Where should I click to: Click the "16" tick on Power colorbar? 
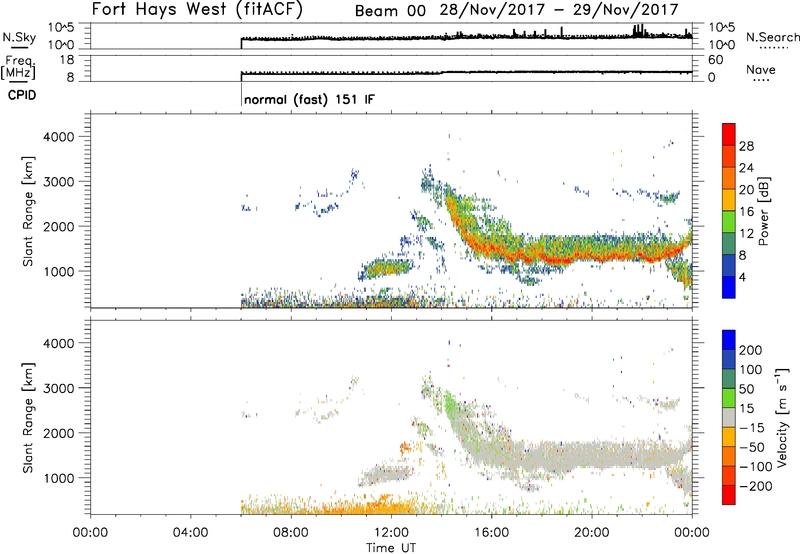746,212
